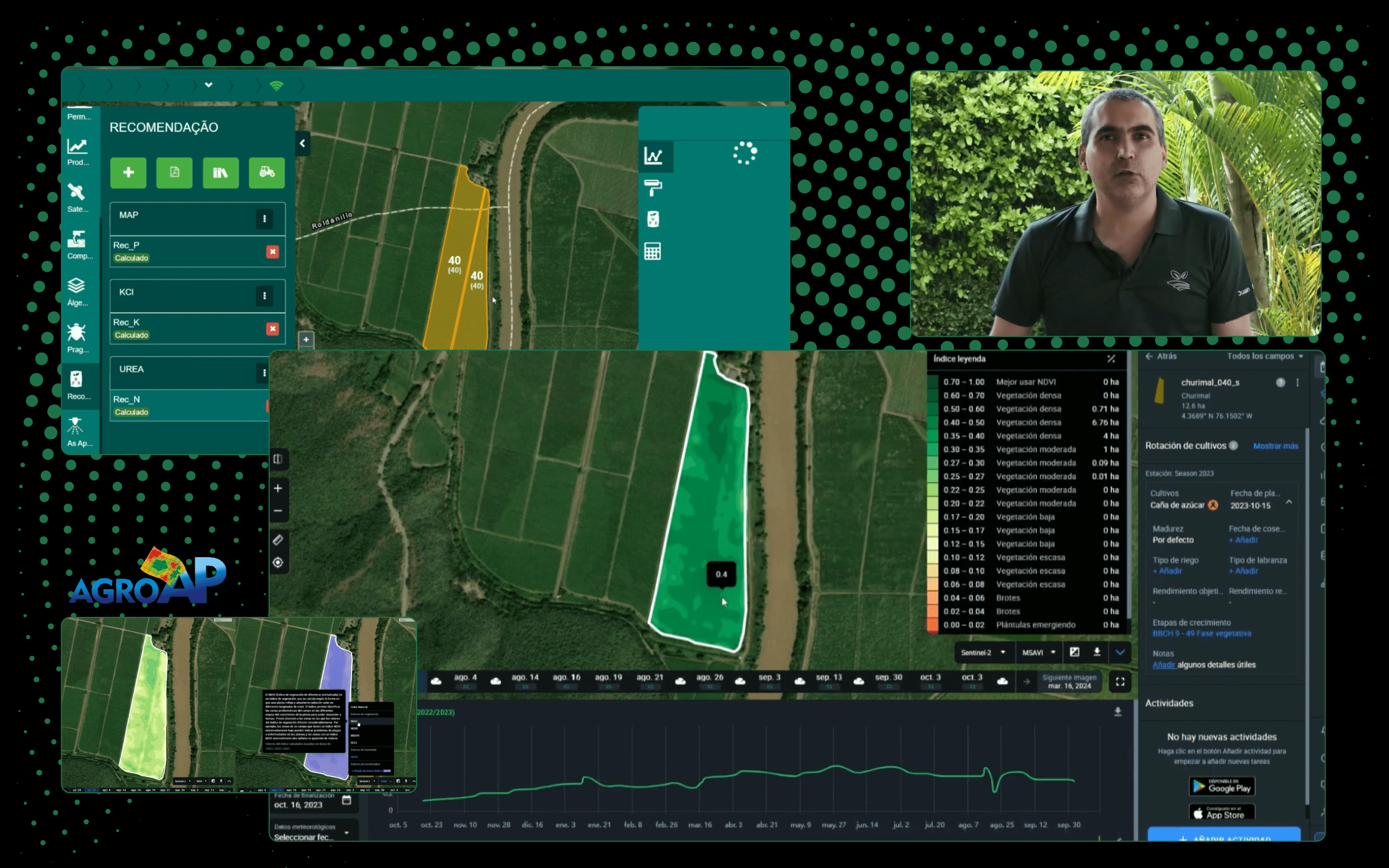Click the ruler measurement tool on map
Screen dimensions: 1389x868
[x=278, y=540]
